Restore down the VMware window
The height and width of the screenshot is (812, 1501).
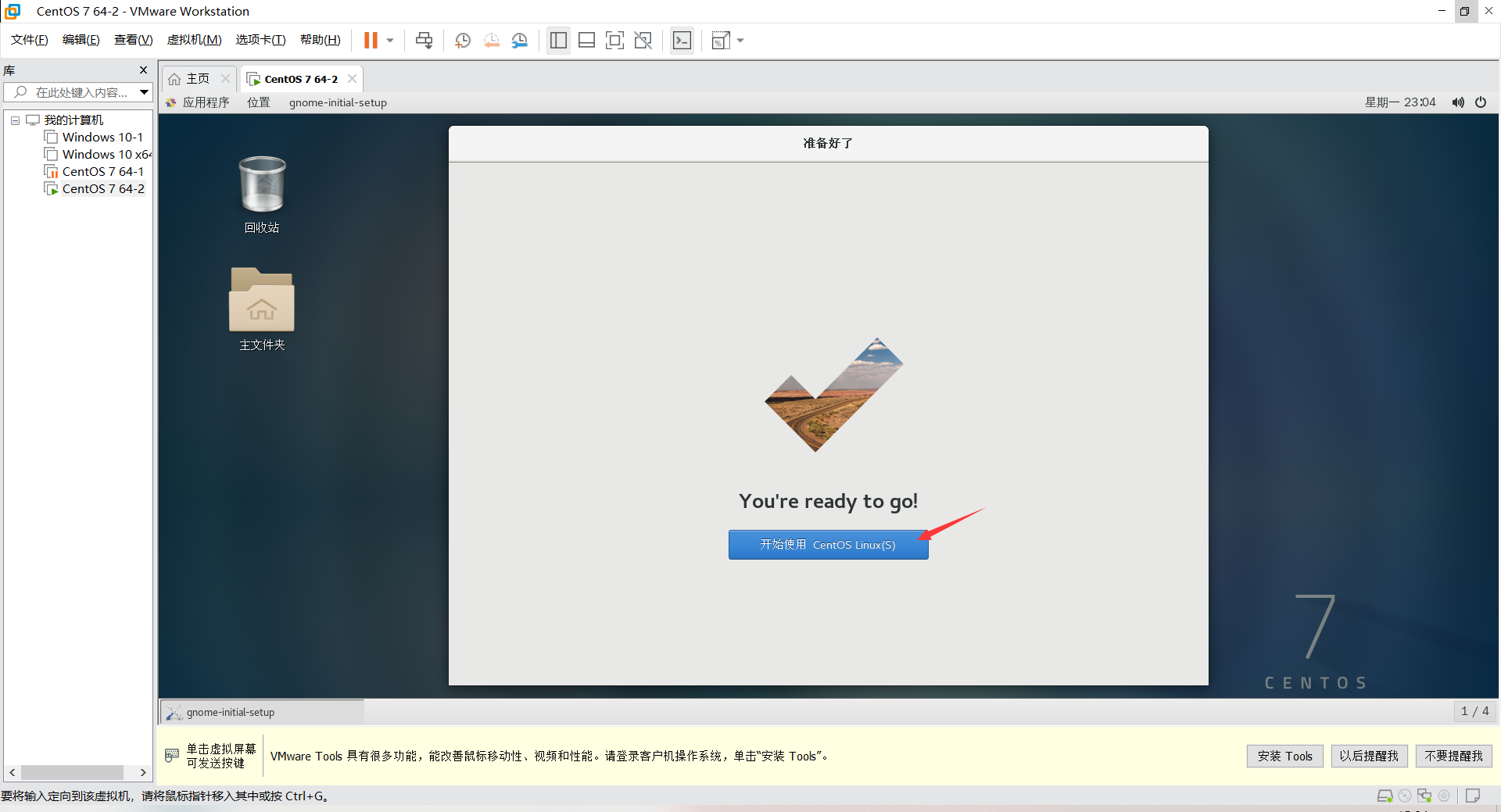(x=1465, y=11)
